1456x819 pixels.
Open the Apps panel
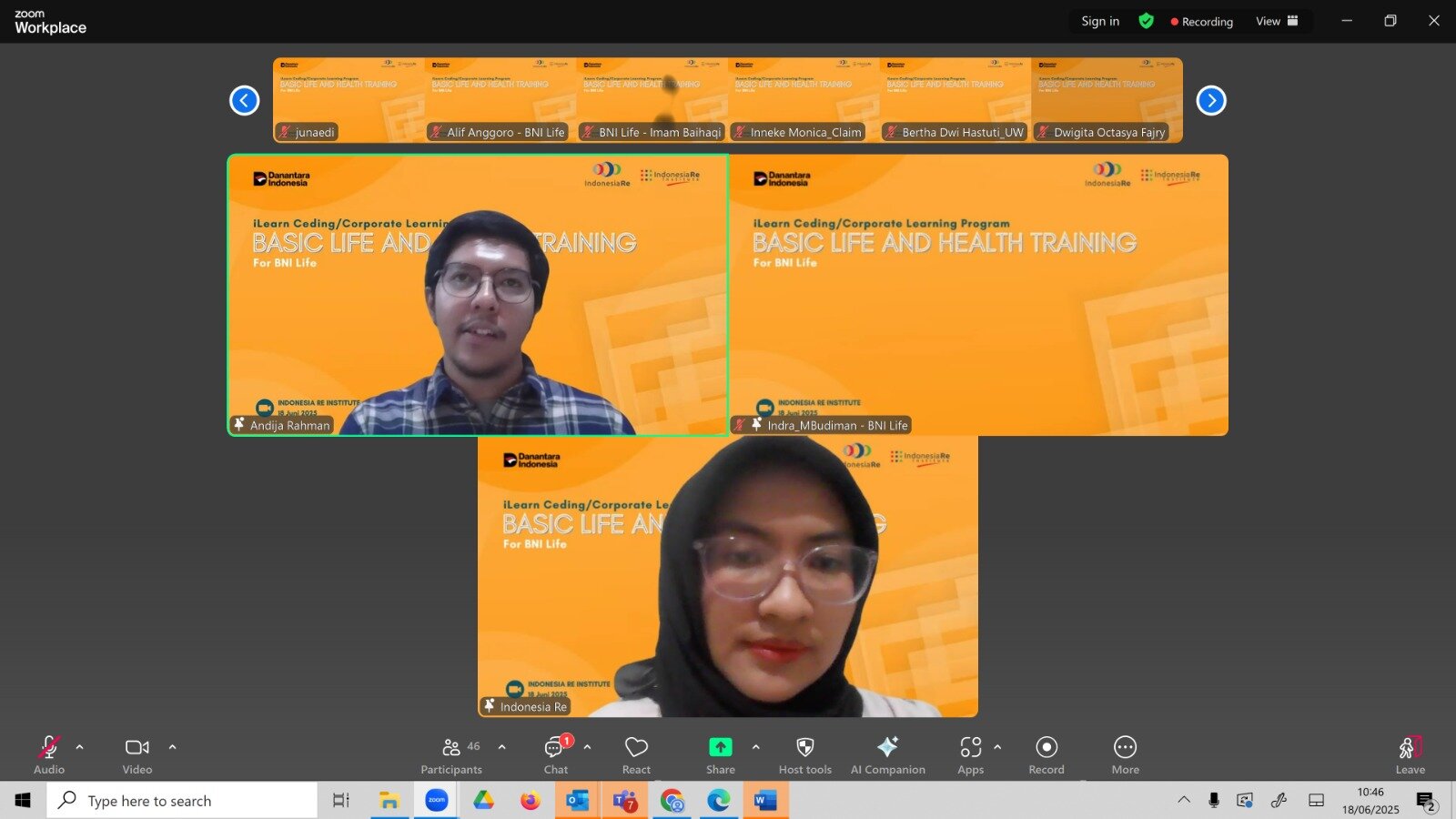point(971,755)
